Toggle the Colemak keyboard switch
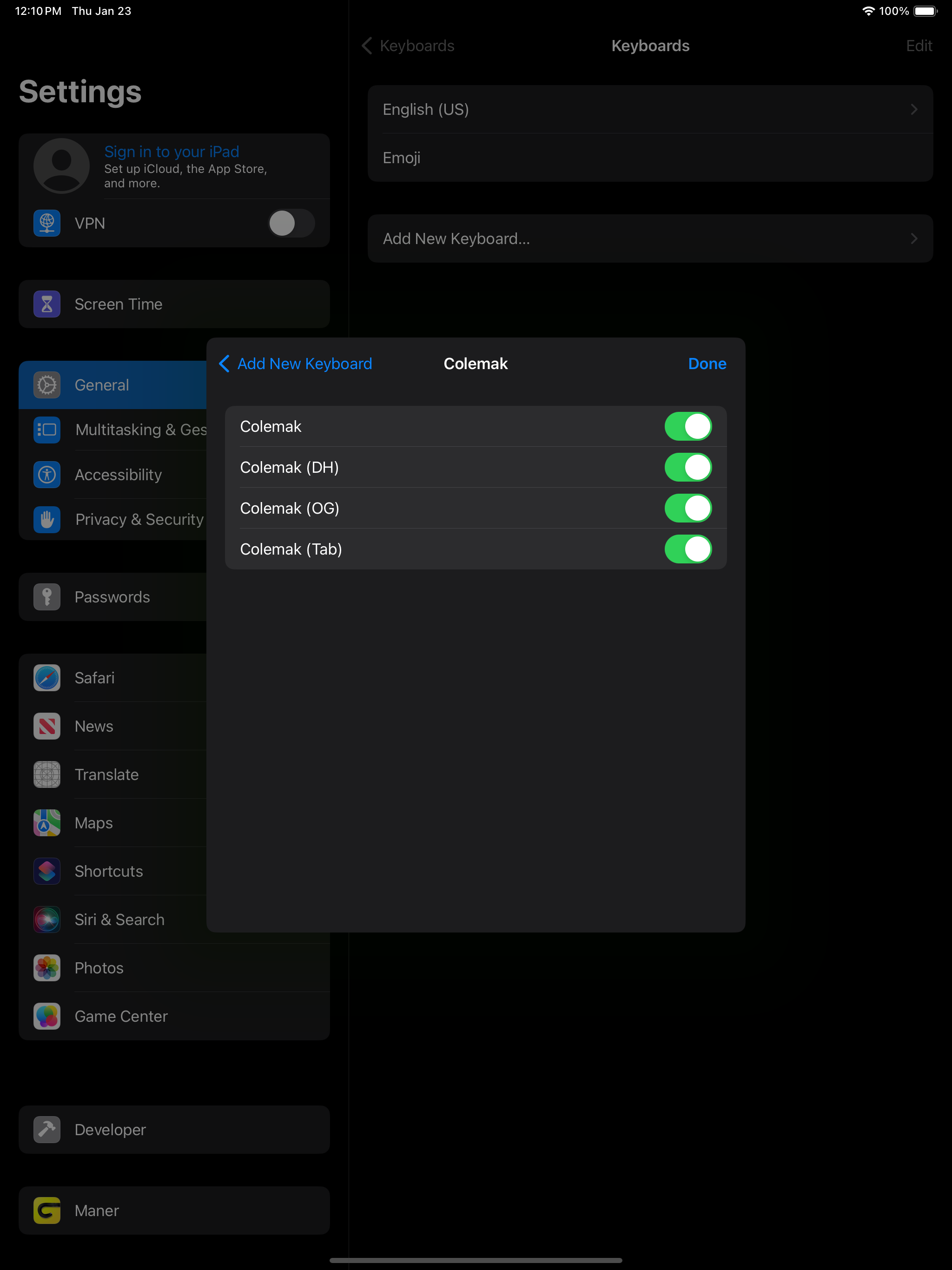 click(x=688, y=427)
